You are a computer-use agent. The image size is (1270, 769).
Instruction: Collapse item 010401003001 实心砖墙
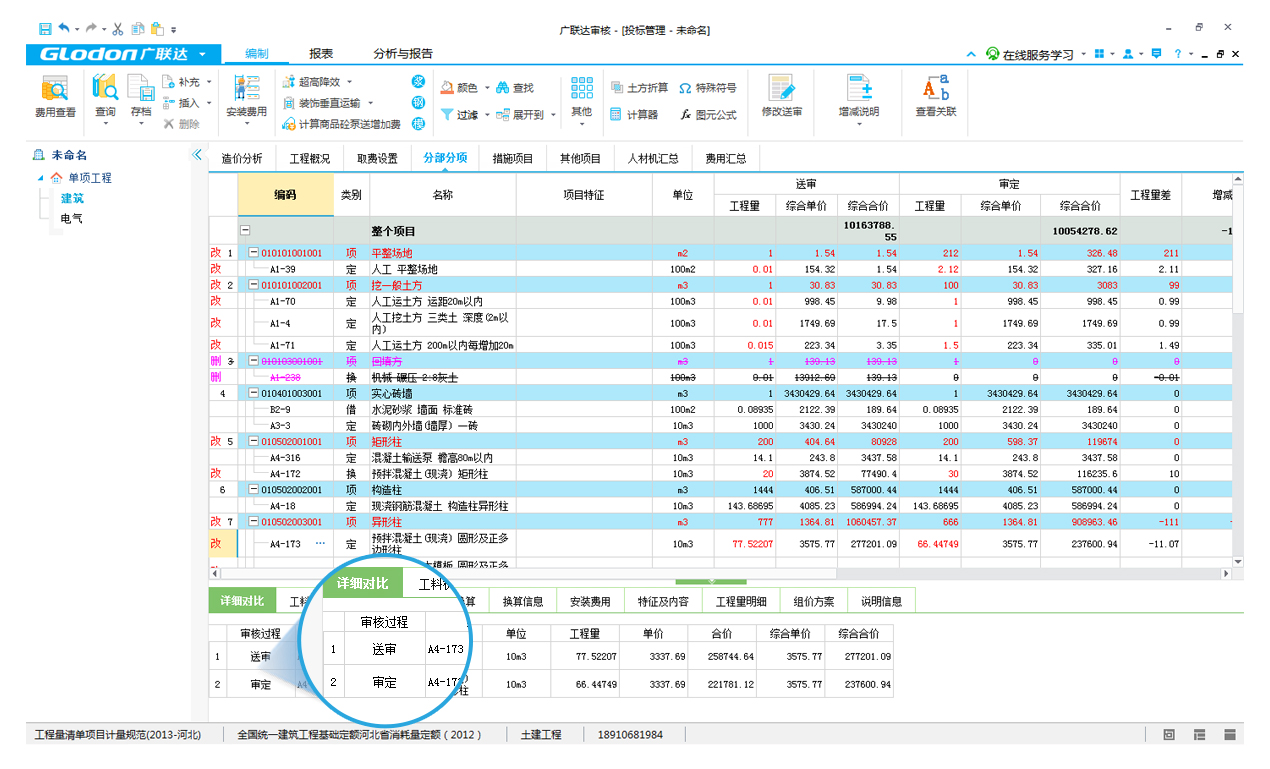(x=254, y=393)
